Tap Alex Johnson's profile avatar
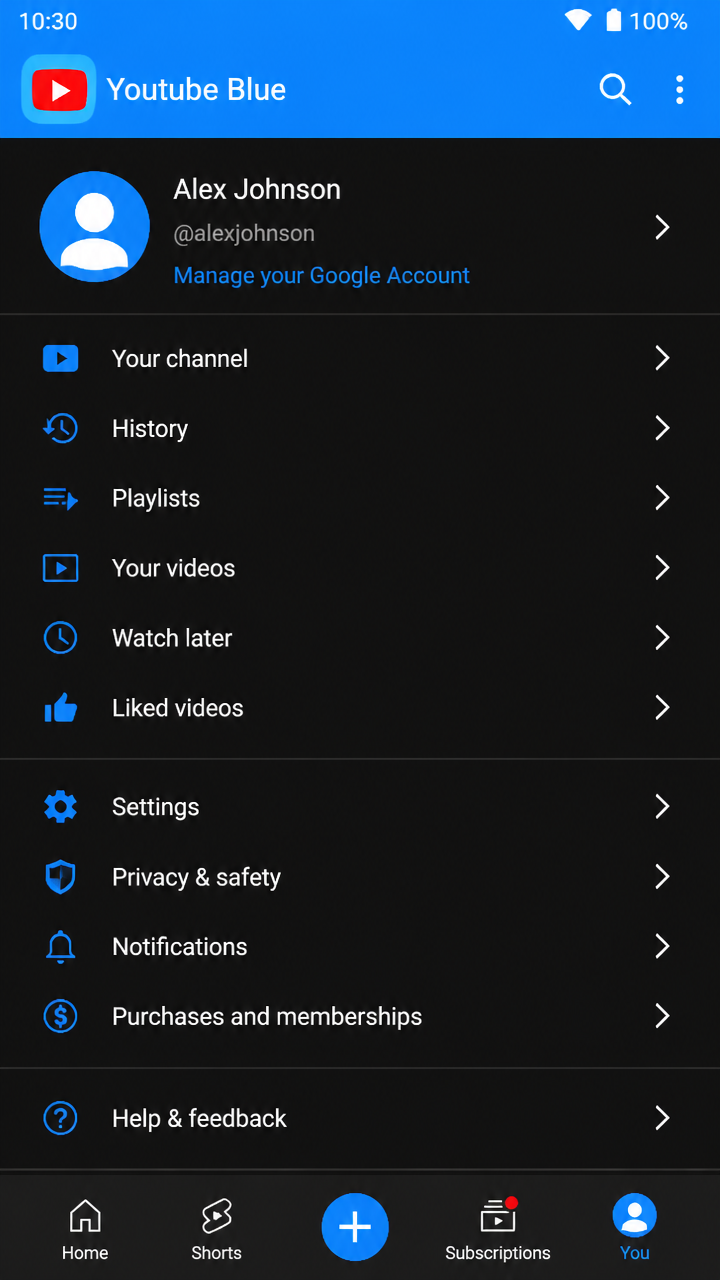 [95, 227]
